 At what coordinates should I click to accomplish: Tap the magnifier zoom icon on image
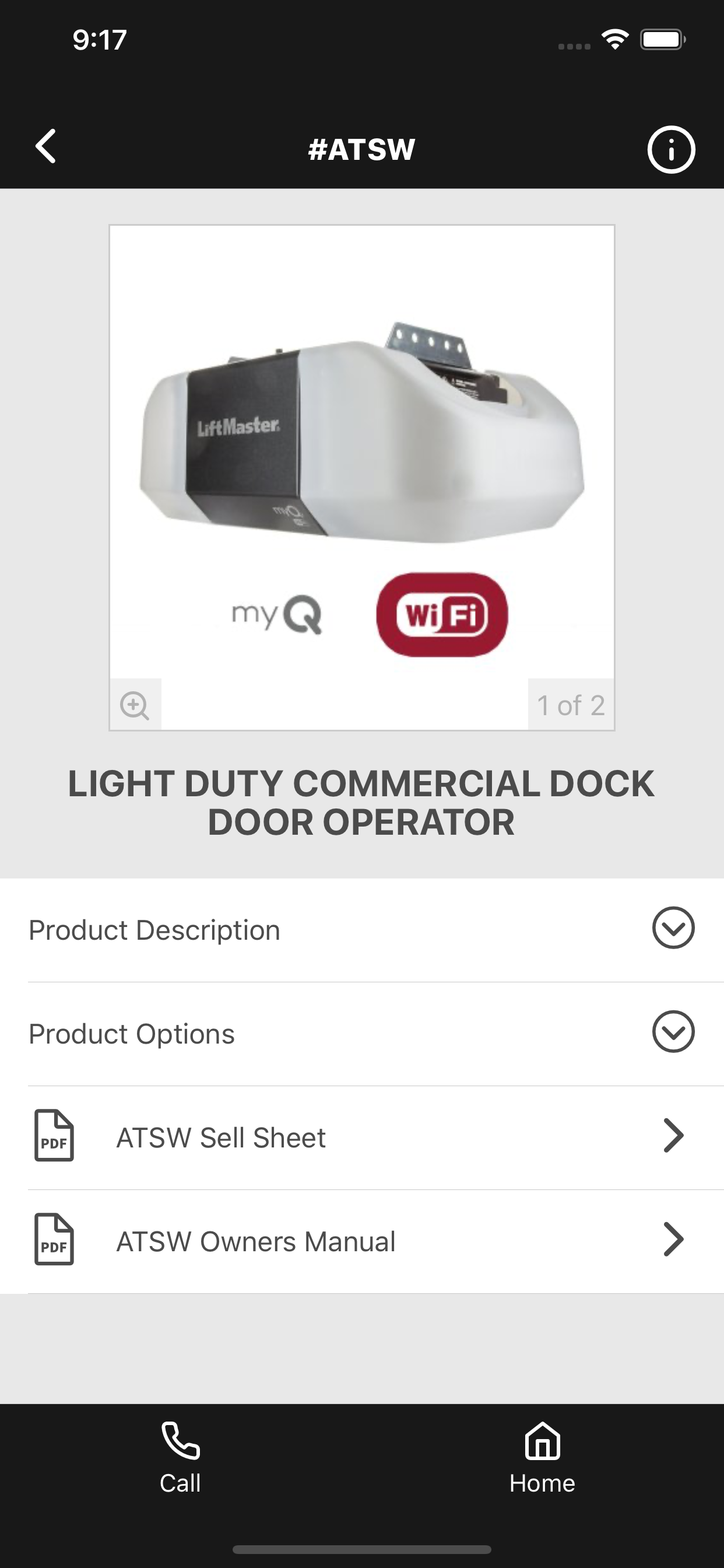135,705
